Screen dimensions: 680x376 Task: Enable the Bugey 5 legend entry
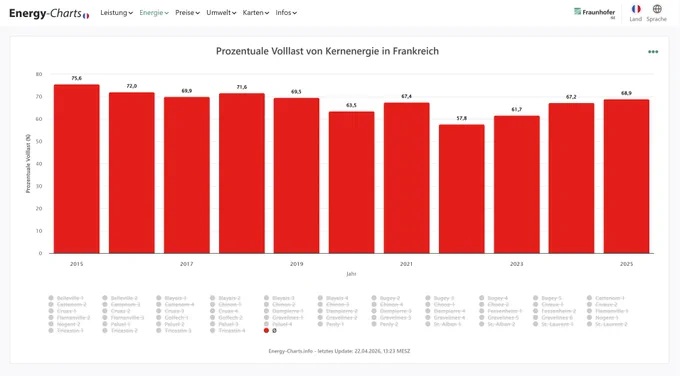(x=547, y=298)
